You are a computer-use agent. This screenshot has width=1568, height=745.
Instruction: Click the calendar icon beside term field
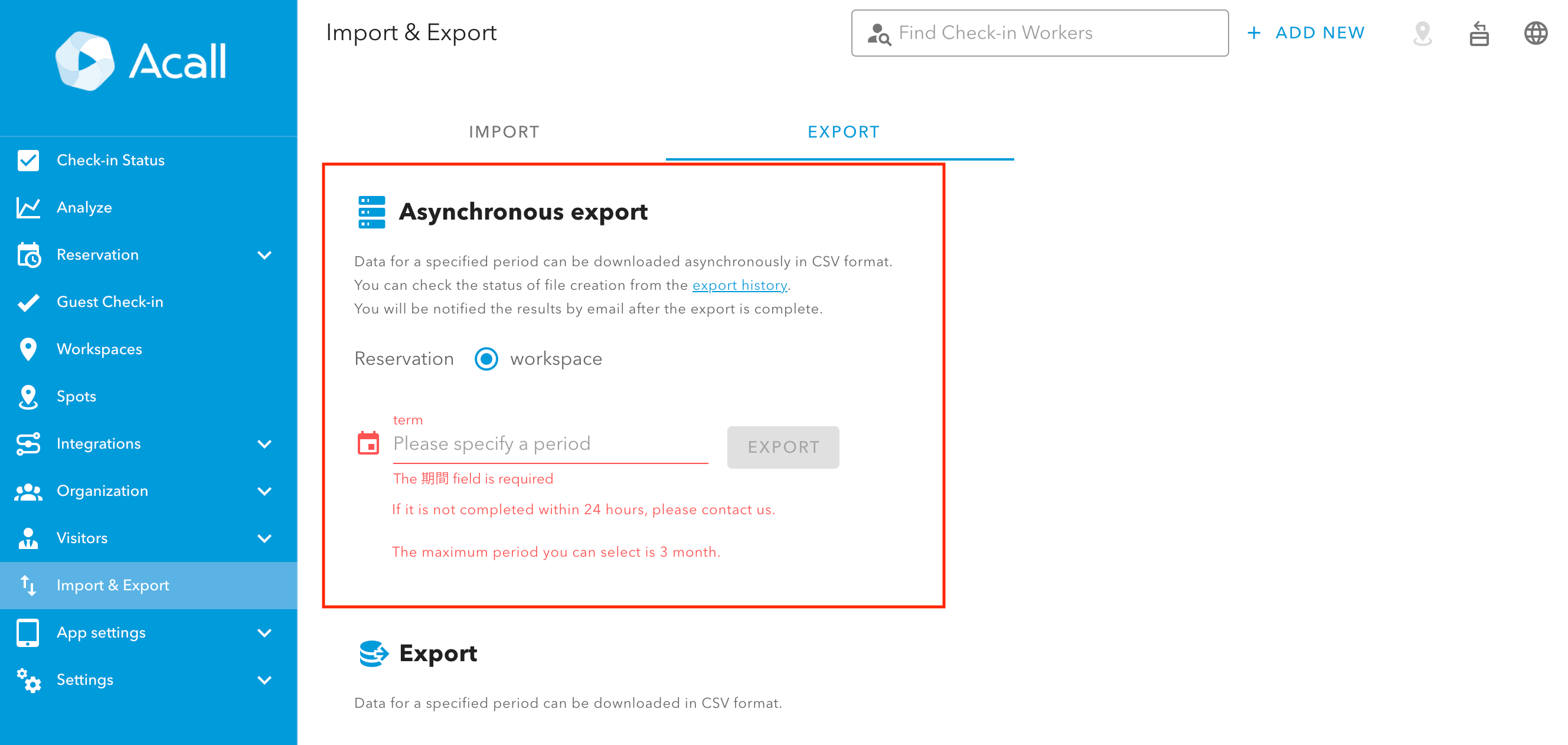point(368,443)
